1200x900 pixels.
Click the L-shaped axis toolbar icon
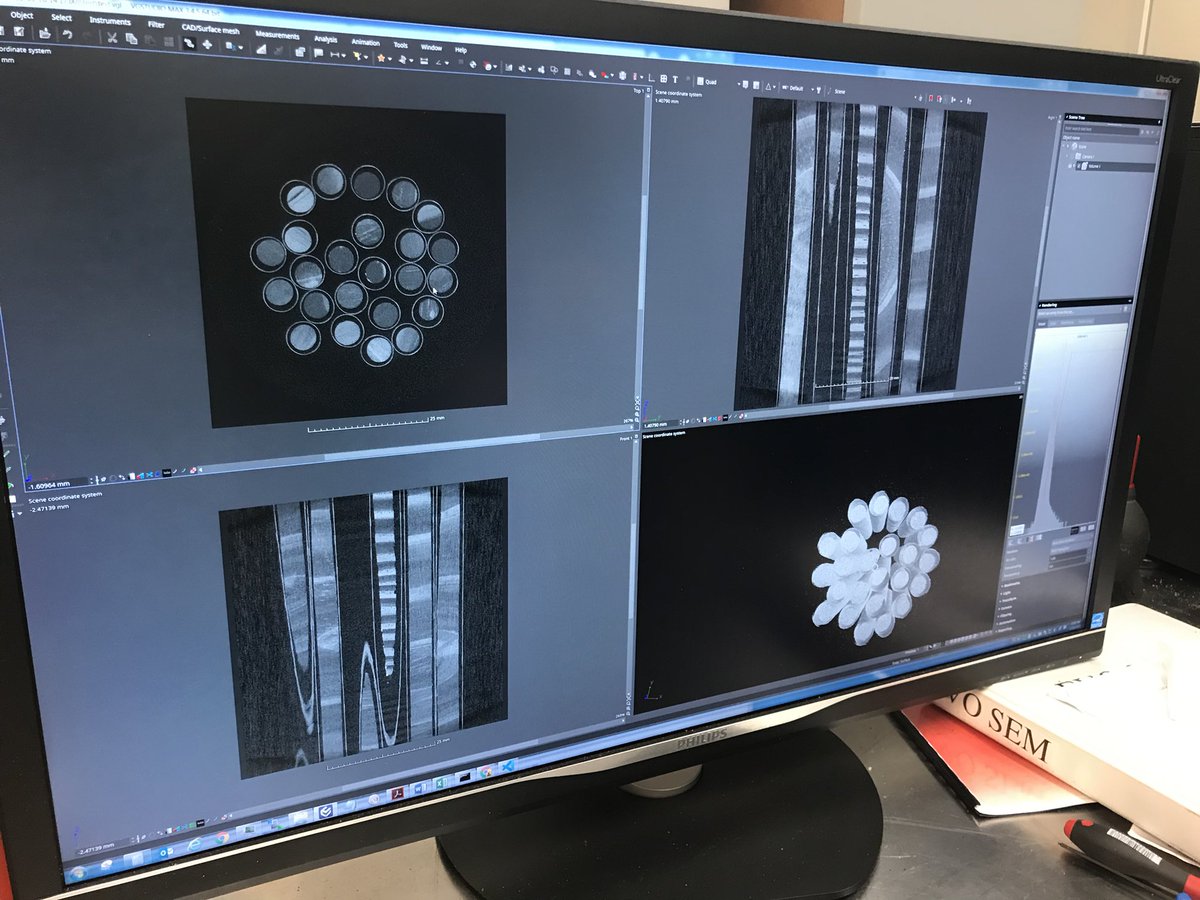click(651, 77)
